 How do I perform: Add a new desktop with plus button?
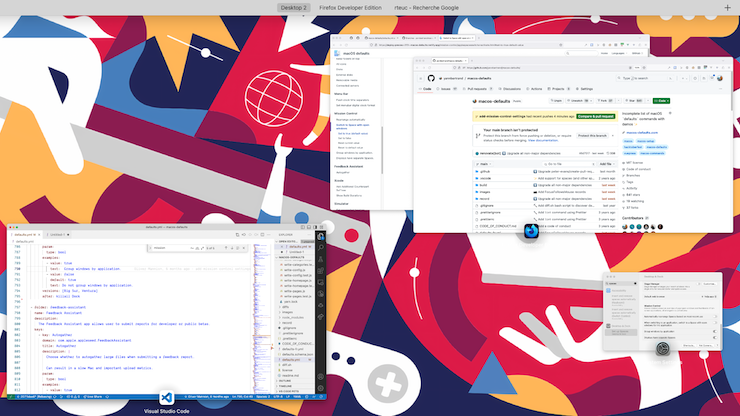pos(727,8)
